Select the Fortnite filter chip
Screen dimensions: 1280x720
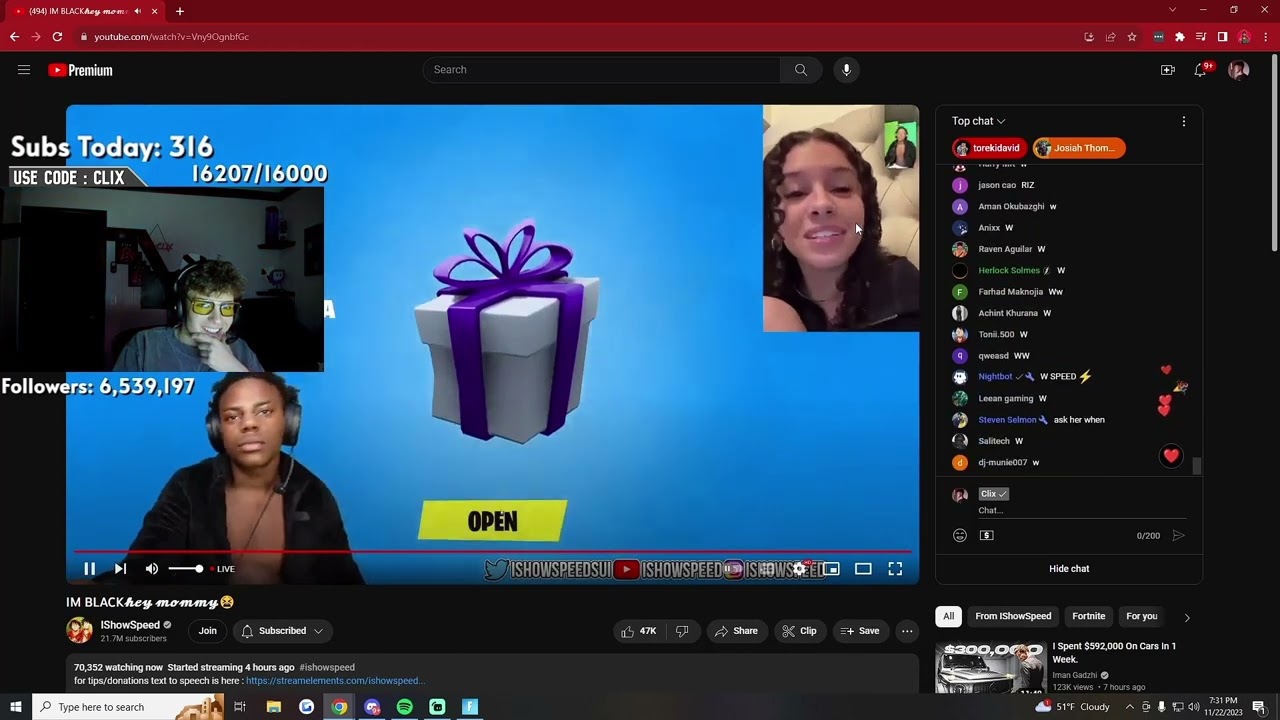pyautogui.click(x=1089, y=617)
